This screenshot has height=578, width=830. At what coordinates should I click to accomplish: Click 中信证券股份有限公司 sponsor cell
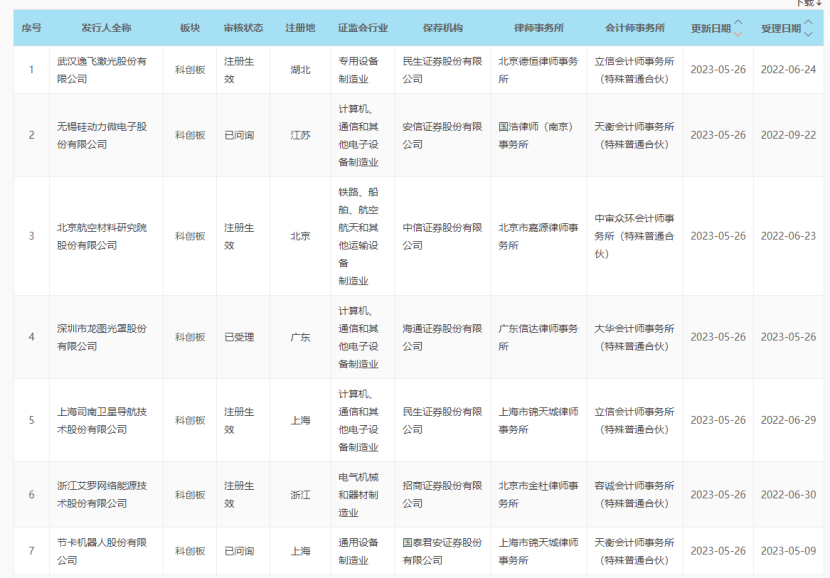coord(442,228)
